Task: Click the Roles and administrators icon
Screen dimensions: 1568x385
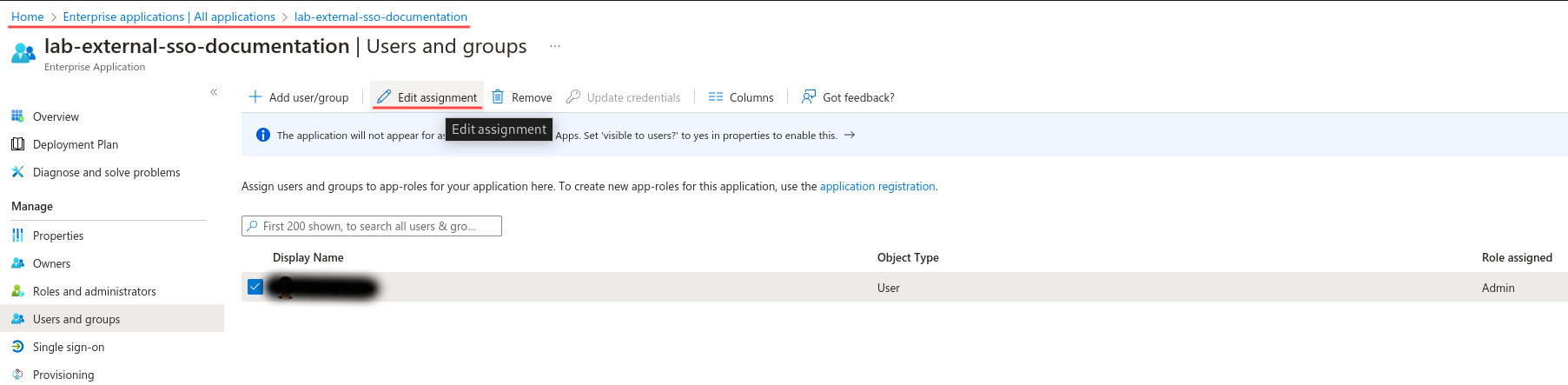Action: [17, 290]
